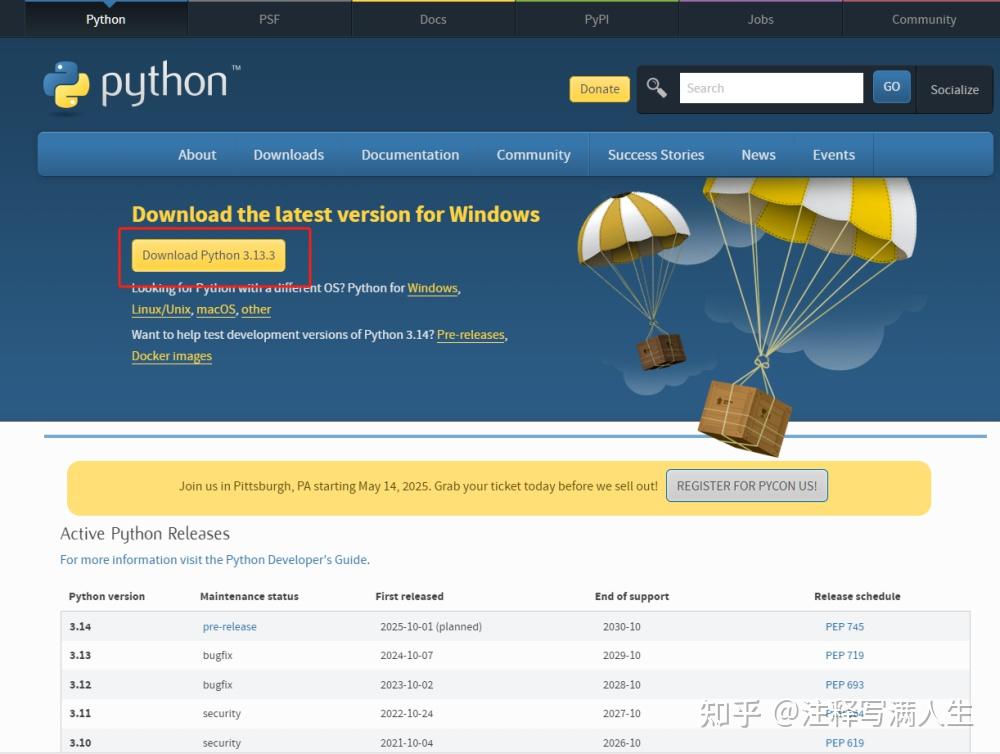This screenshot has width=1000, height=754.
Task: Click the Docker images link
Action: (171, 356)
